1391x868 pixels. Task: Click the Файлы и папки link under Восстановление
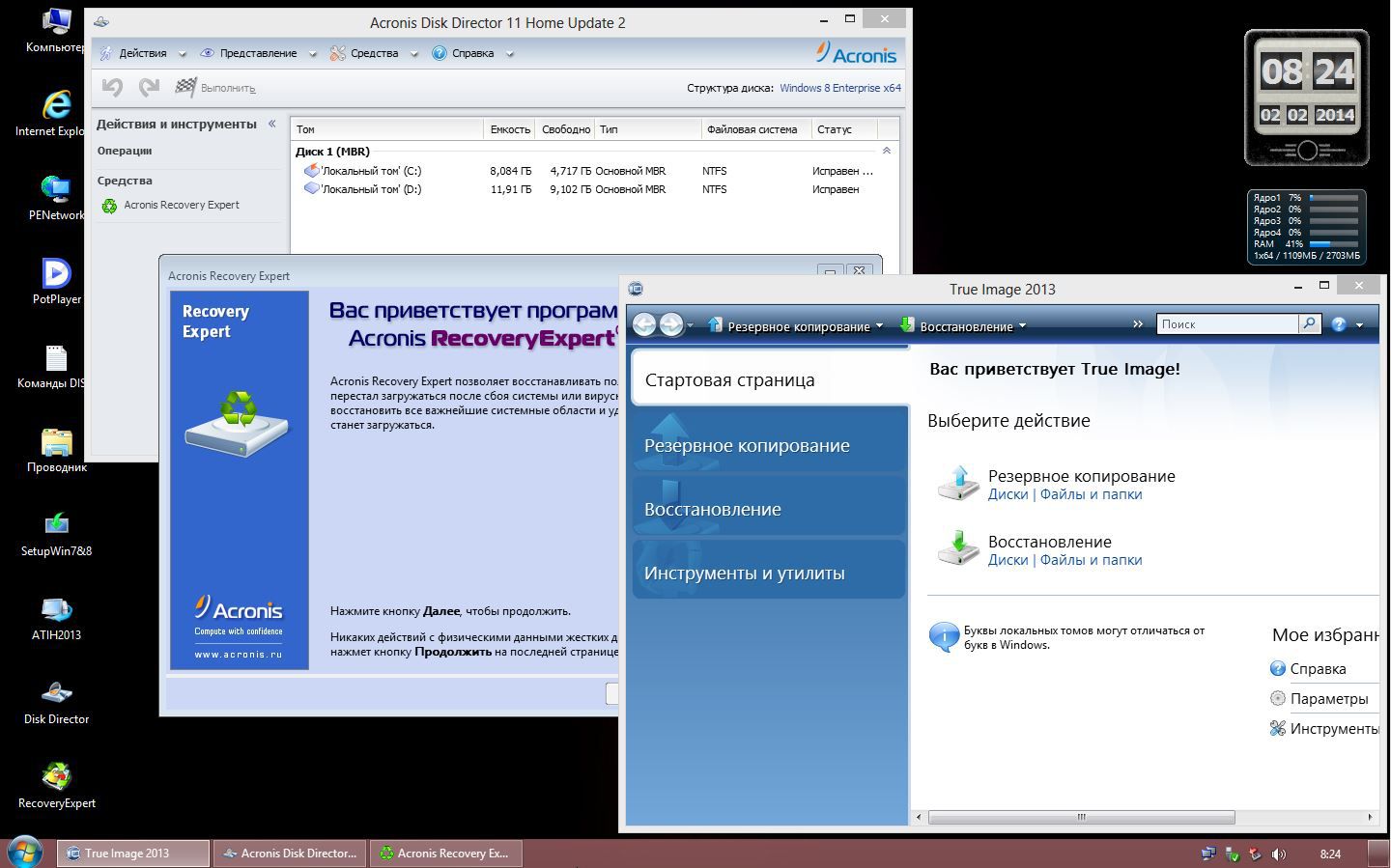click(x=1091, y=560)
